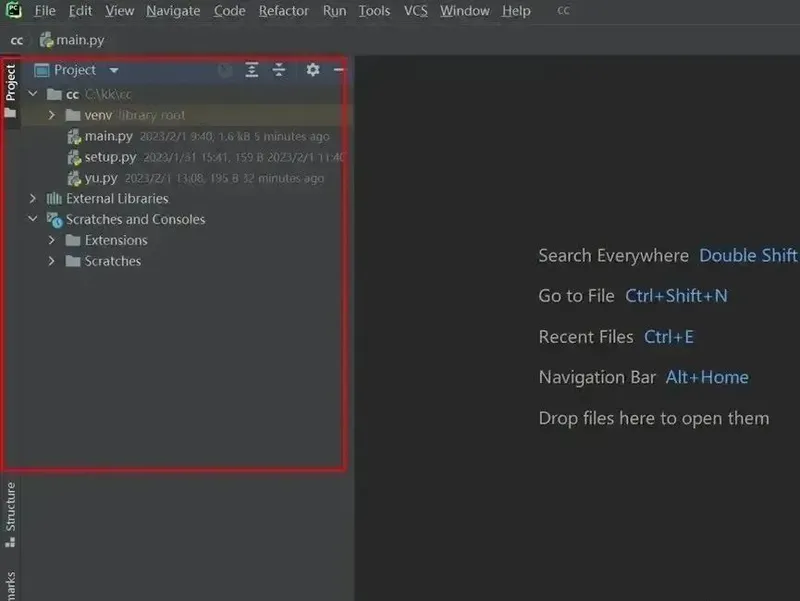800x601 pixels.
Task: Open the Project view dropdown
Action: point(114,71)
